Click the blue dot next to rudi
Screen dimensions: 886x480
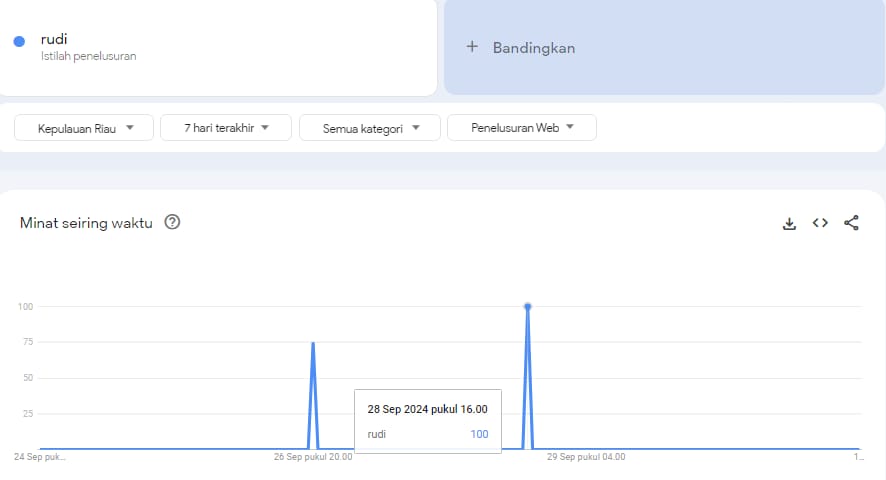19,41
